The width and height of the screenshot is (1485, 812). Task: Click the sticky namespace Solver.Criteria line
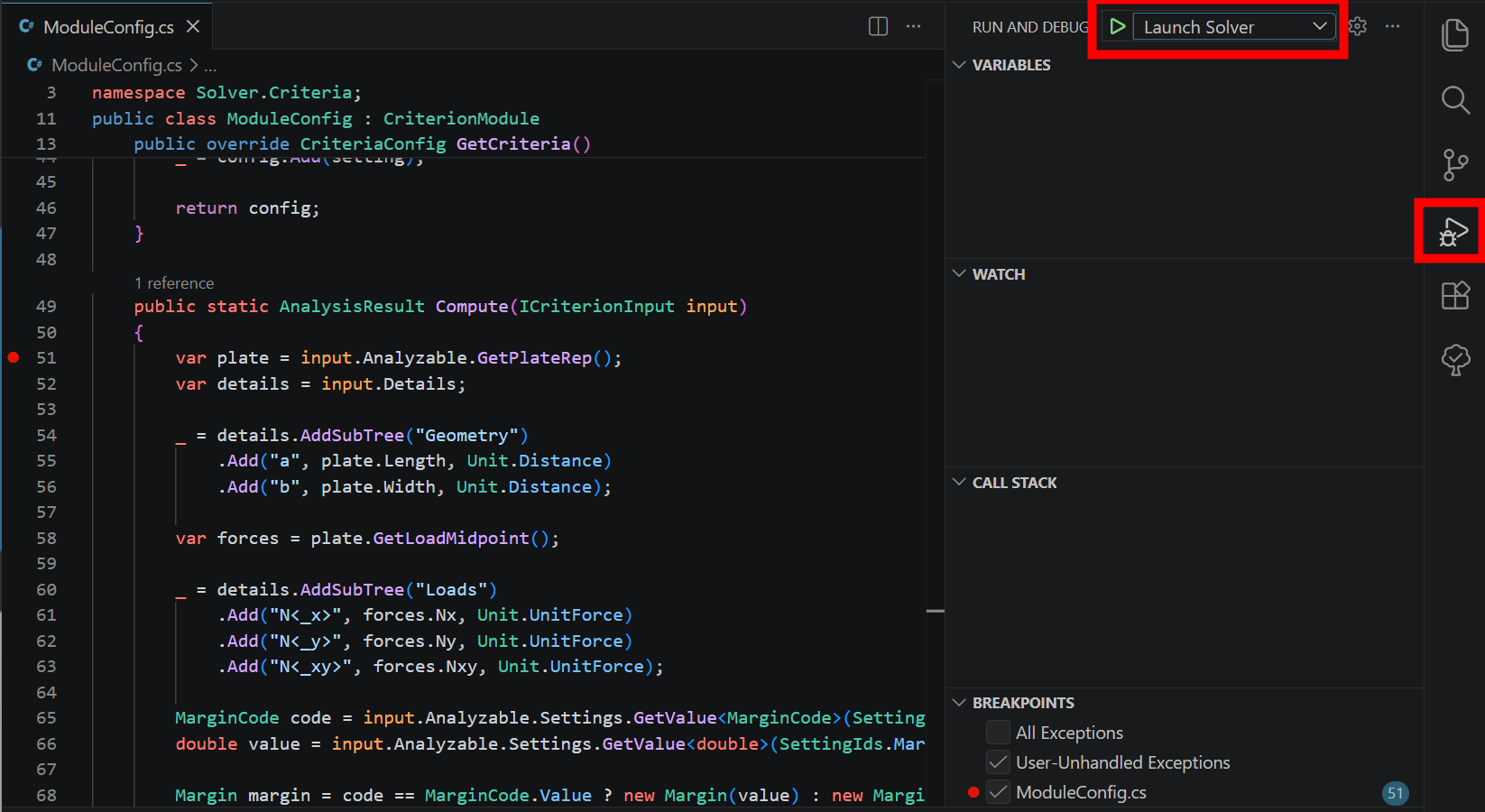click(x=226, y=92)
